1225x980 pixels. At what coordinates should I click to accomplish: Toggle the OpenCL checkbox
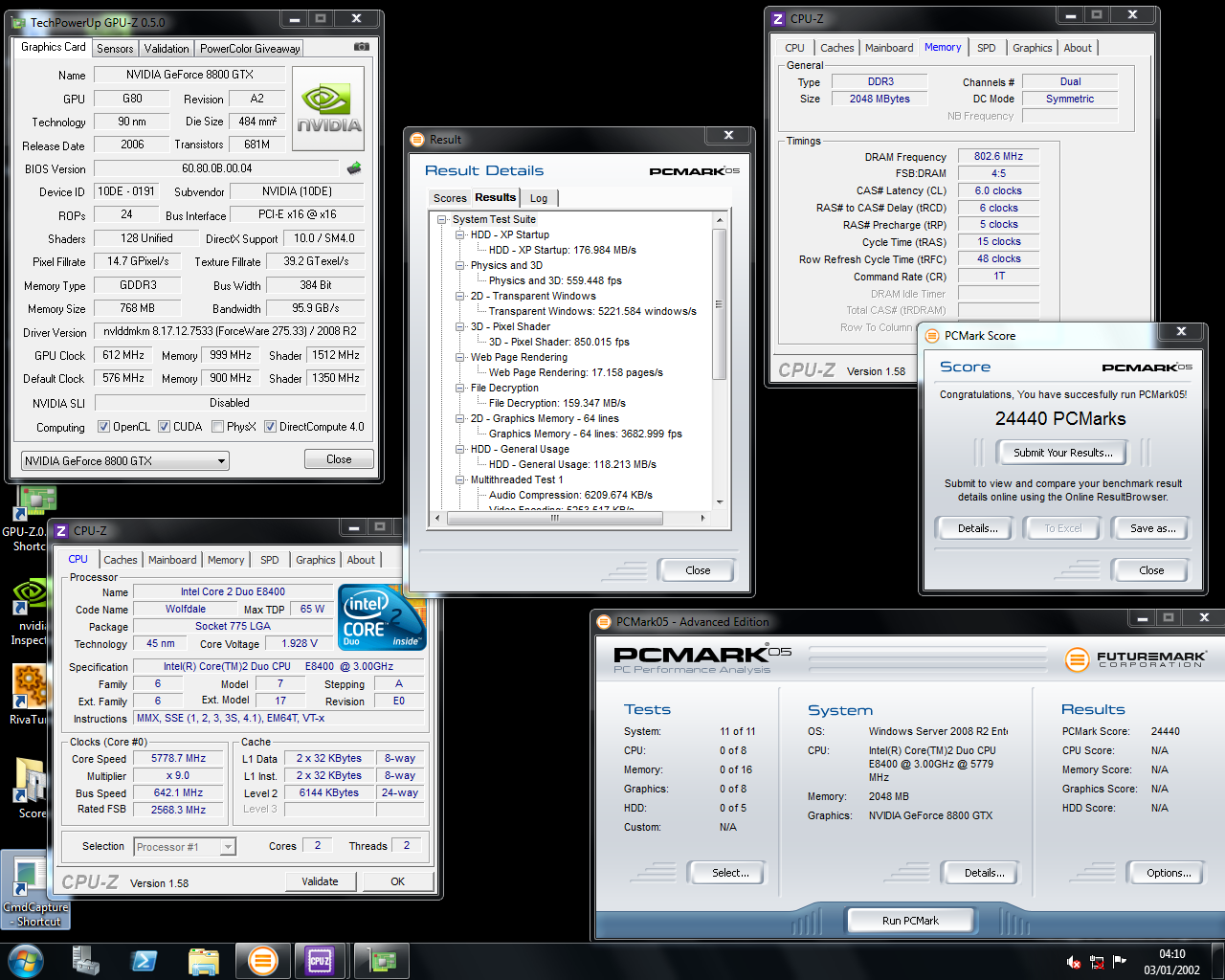(104, 427)
